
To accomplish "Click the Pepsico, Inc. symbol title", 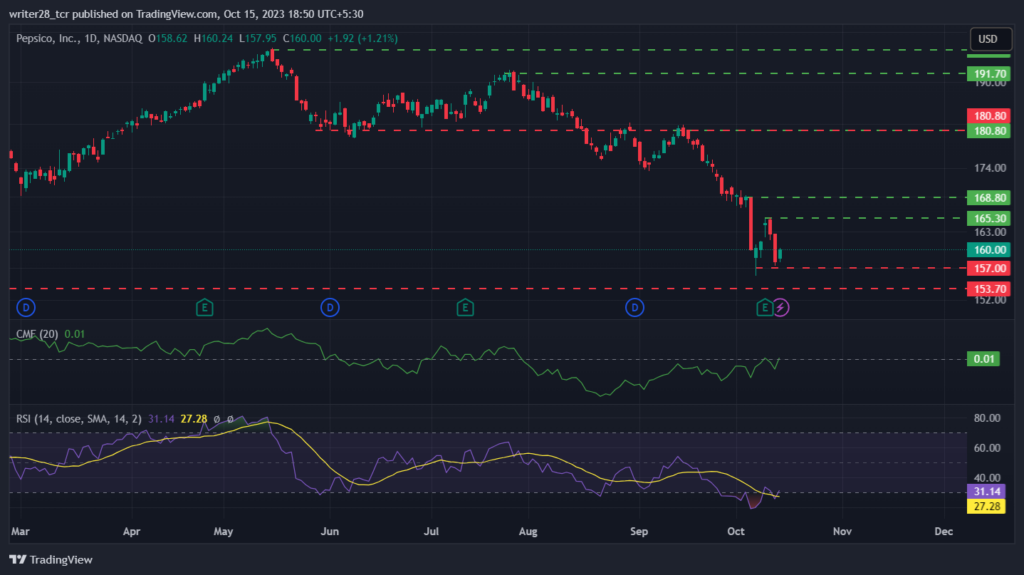I will click(79, 39).
